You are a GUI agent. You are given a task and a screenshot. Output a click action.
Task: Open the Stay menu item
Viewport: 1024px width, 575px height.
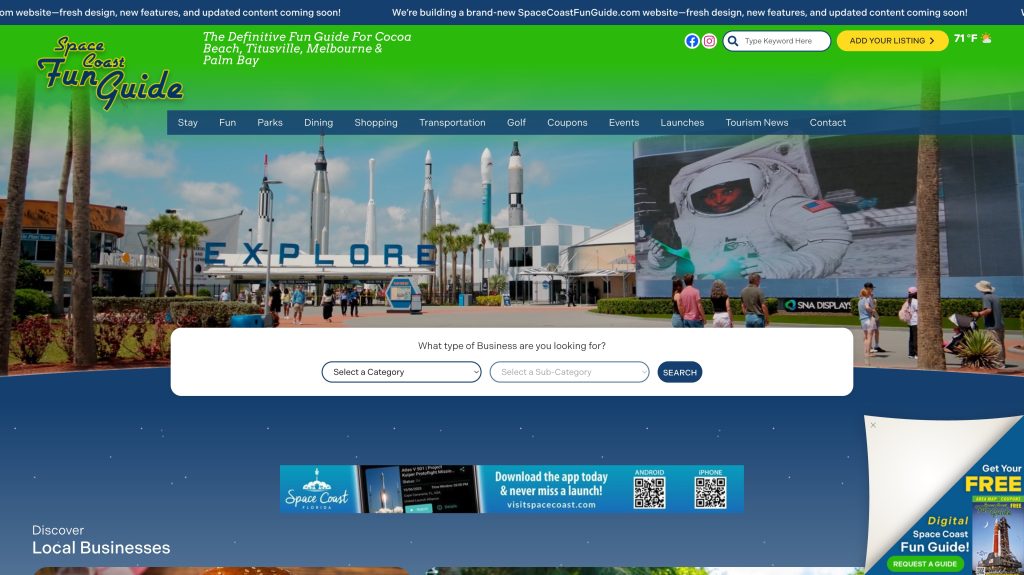coord(188,123)
